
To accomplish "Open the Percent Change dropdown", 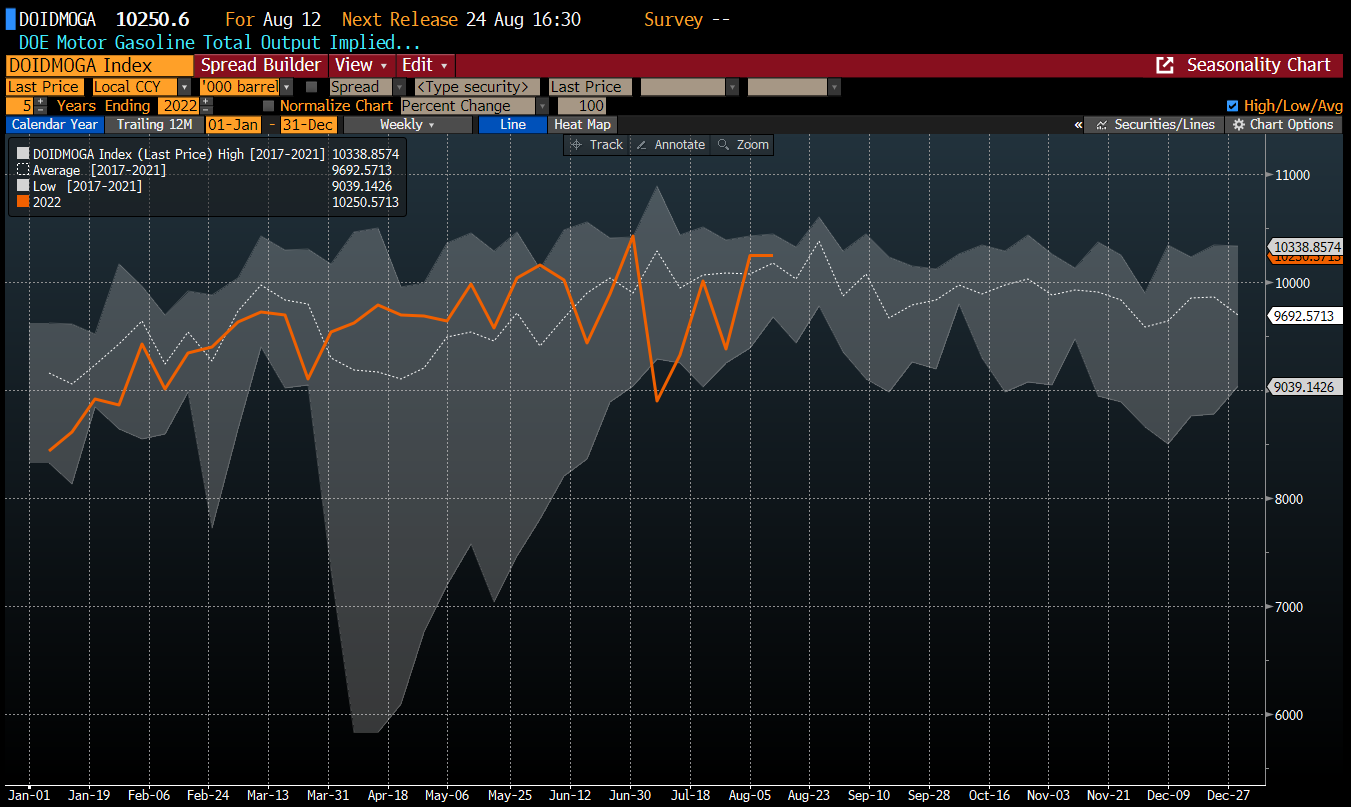I will click(542, 106).
